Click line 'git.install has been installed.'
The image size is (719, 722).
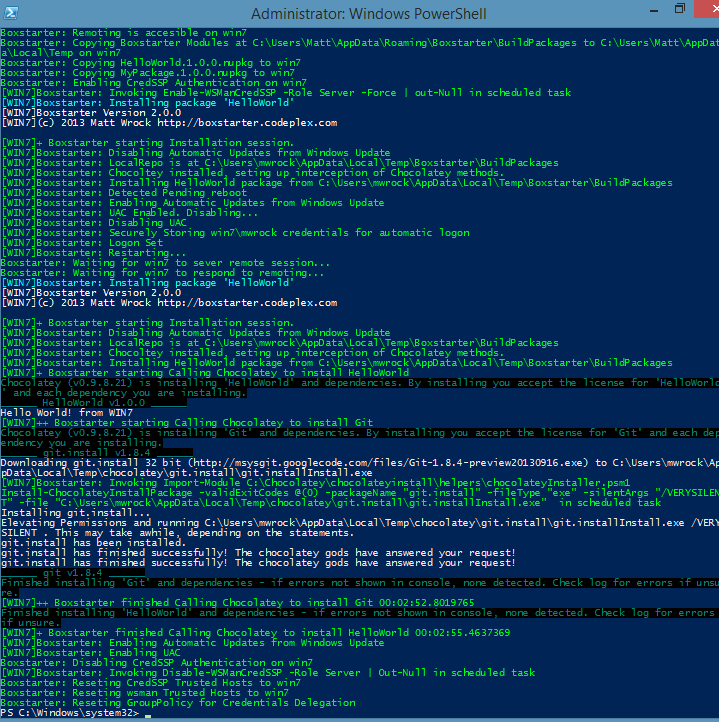[x=94, y=542]
